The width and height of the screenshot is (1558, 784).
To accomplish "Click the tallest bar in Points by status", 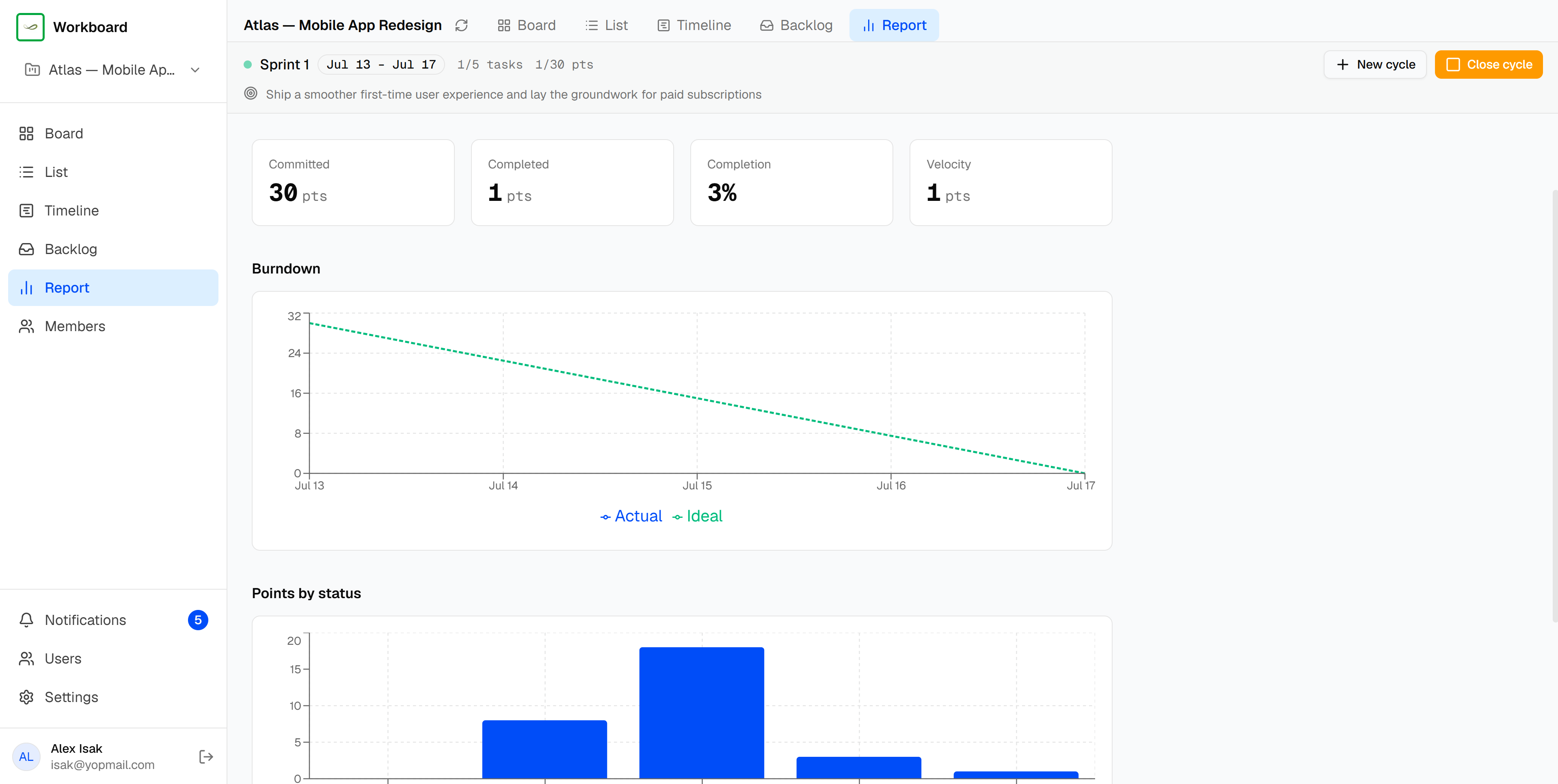I will tap(702, 713).
